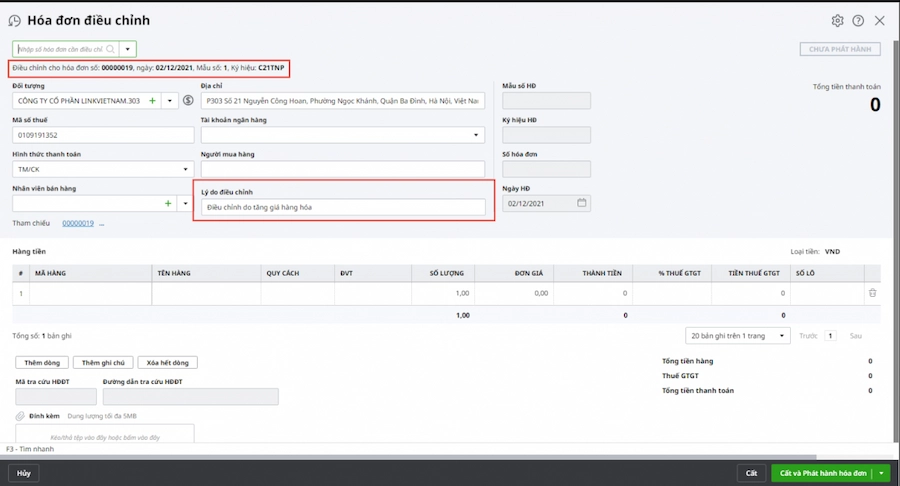Click the dollar debt icon next to Đối tượng
The width and height of the screenshot is (900, 486).
188,101
